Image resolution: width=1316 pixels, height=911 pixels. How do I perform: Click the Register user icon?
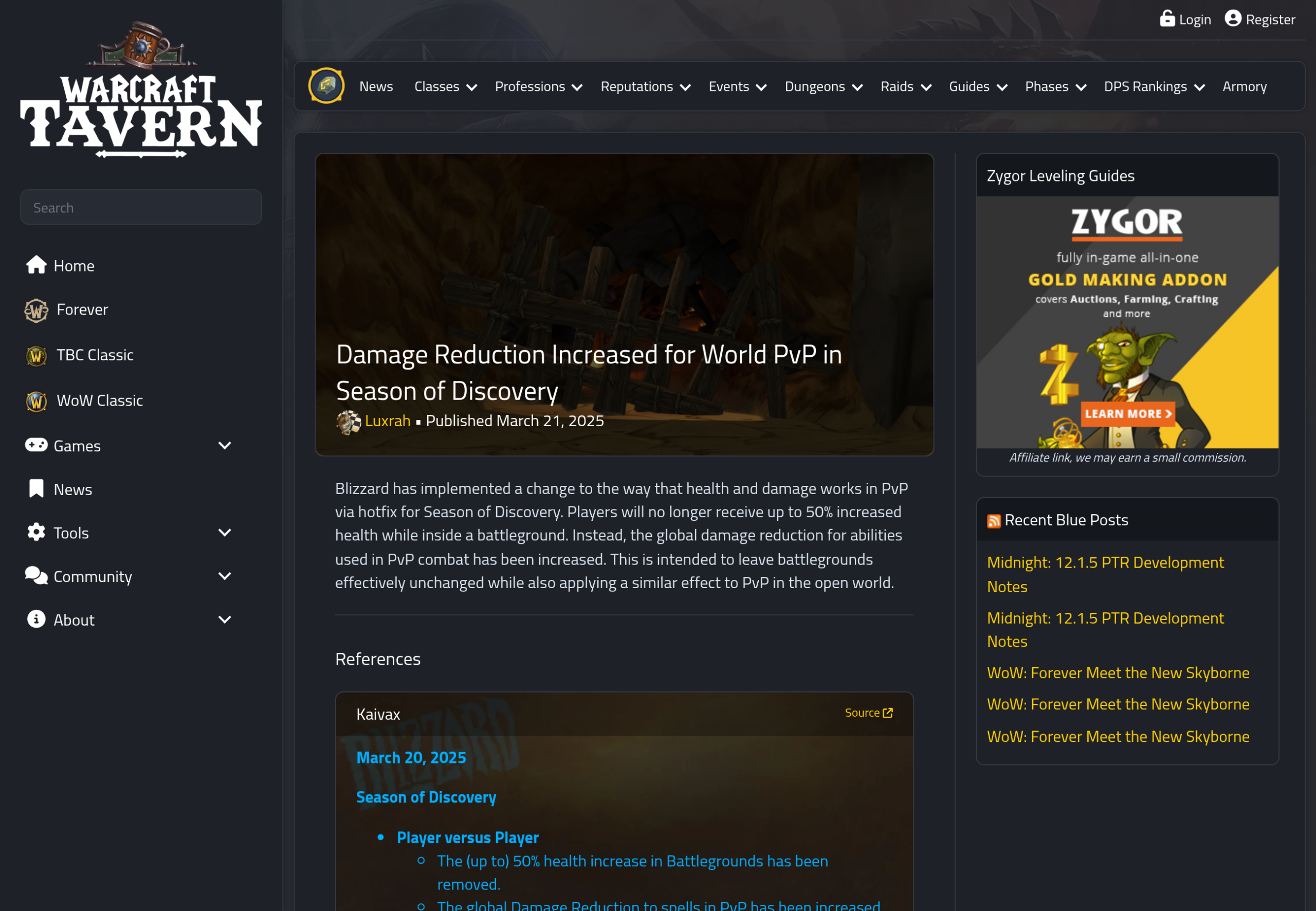coord(1233,19)
